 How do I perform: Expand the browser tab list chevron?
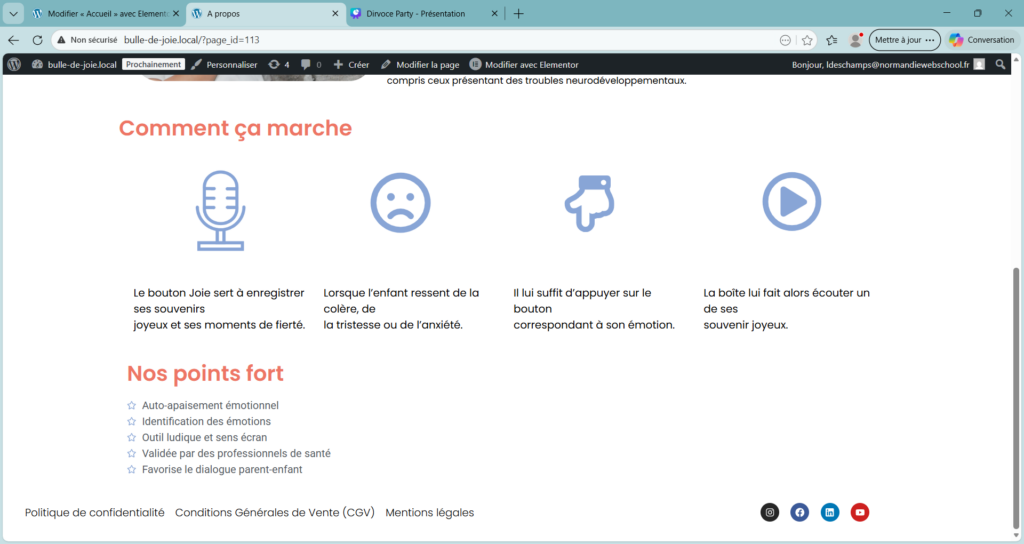(13, 14)
